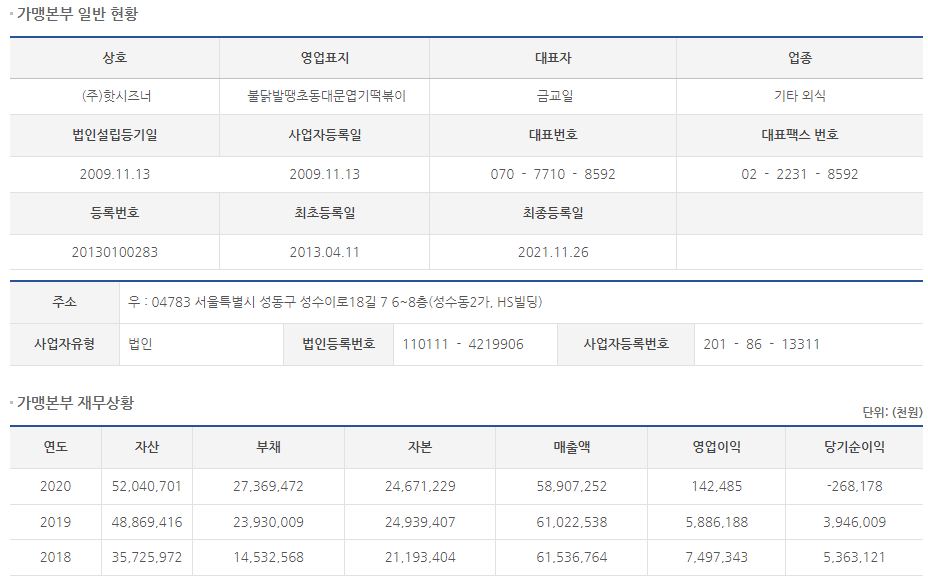
Task: Select representative name 금교일
Action: click(x=554, y=96)
